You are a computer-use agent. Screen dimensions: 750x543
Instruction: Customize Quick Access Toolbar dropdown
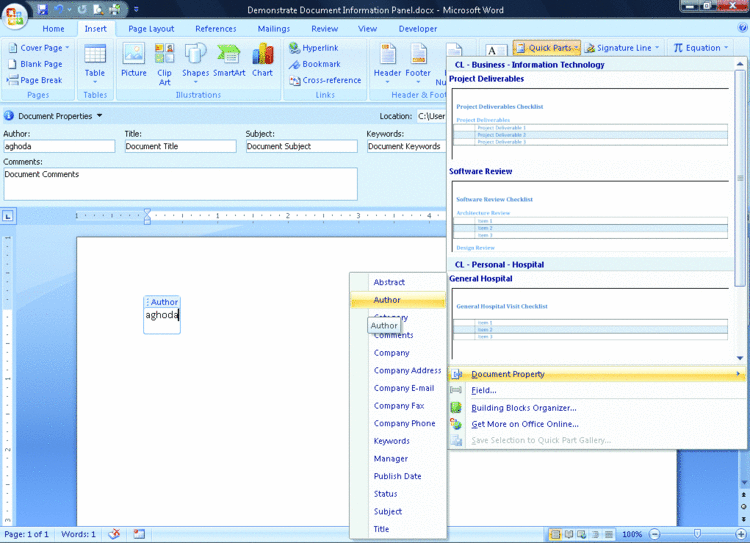tap(136, 9)
